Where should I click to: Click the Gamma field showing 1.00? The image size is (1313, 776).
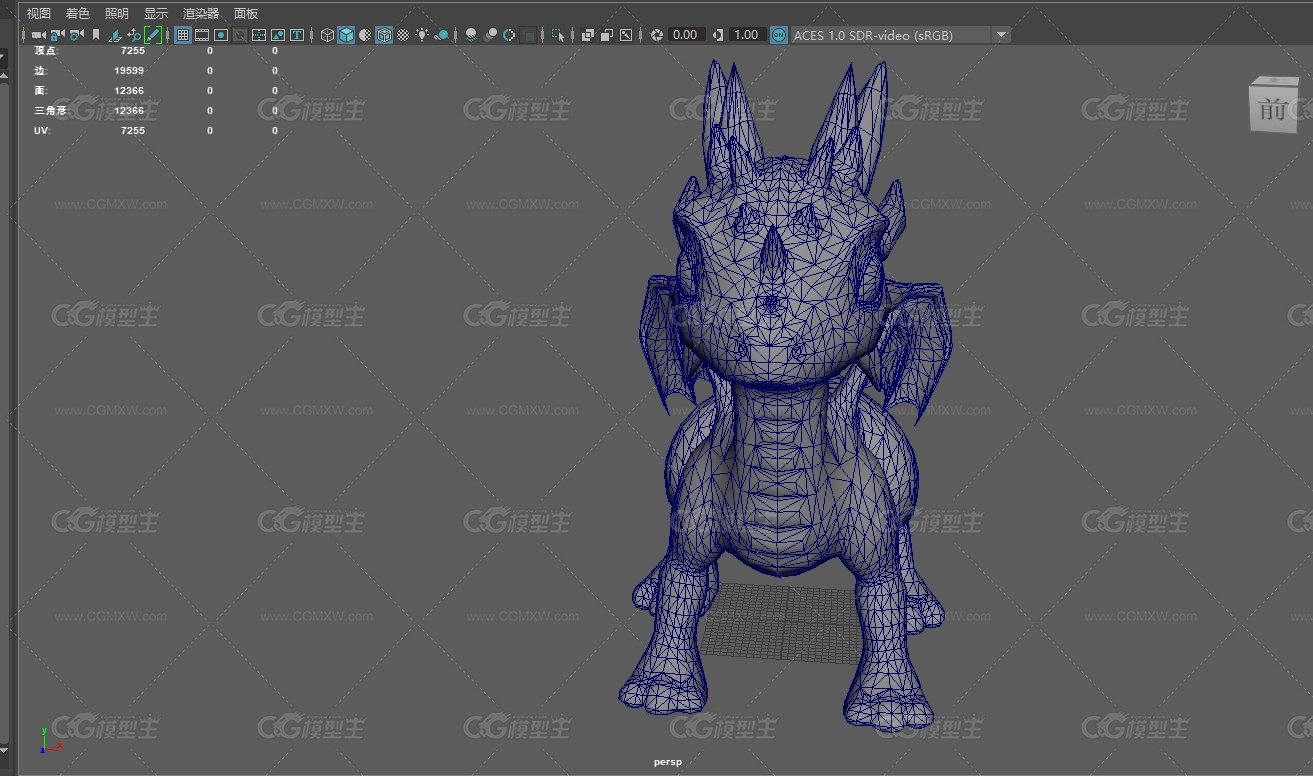(747, 35)
